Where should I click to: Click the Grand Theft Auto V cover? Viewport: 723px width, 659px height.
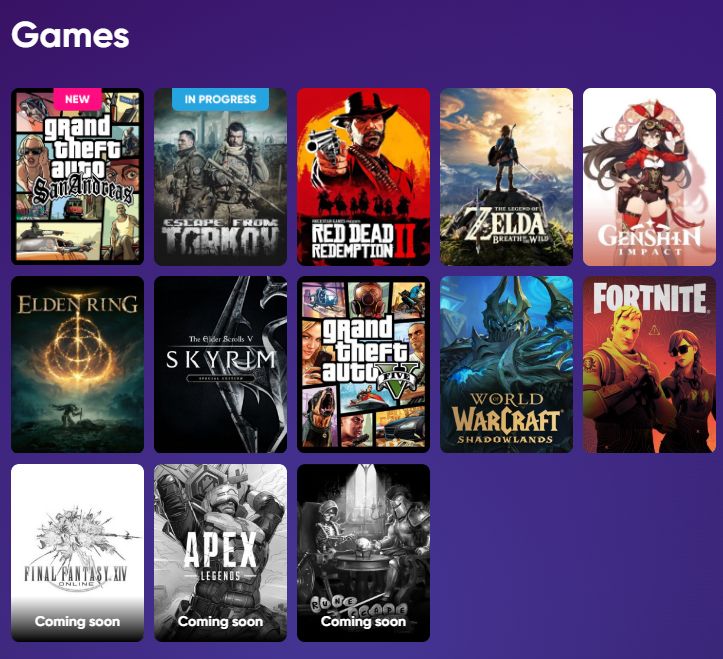[x=363, y=364]
